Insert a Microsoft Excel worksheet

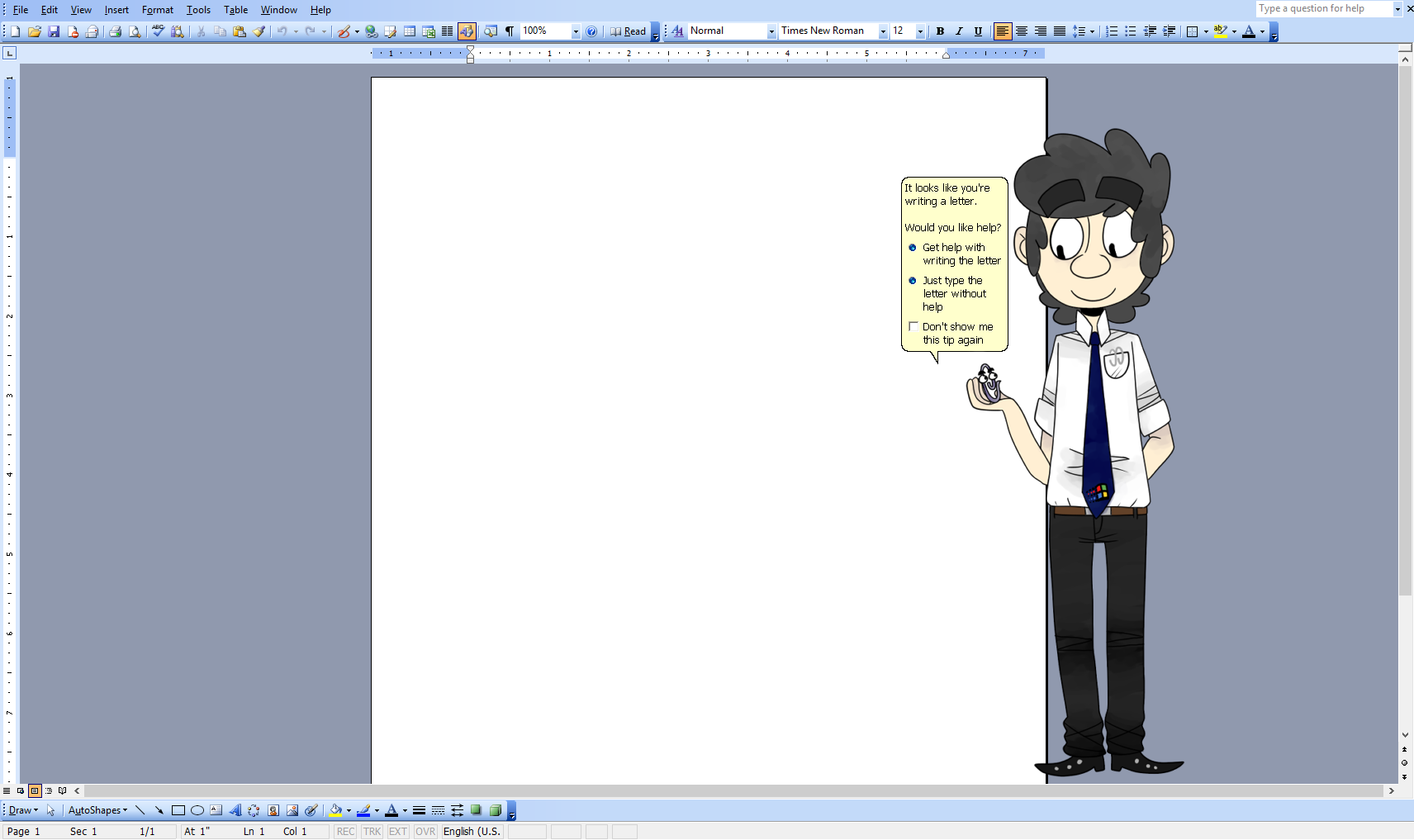(x=429, y=31)
